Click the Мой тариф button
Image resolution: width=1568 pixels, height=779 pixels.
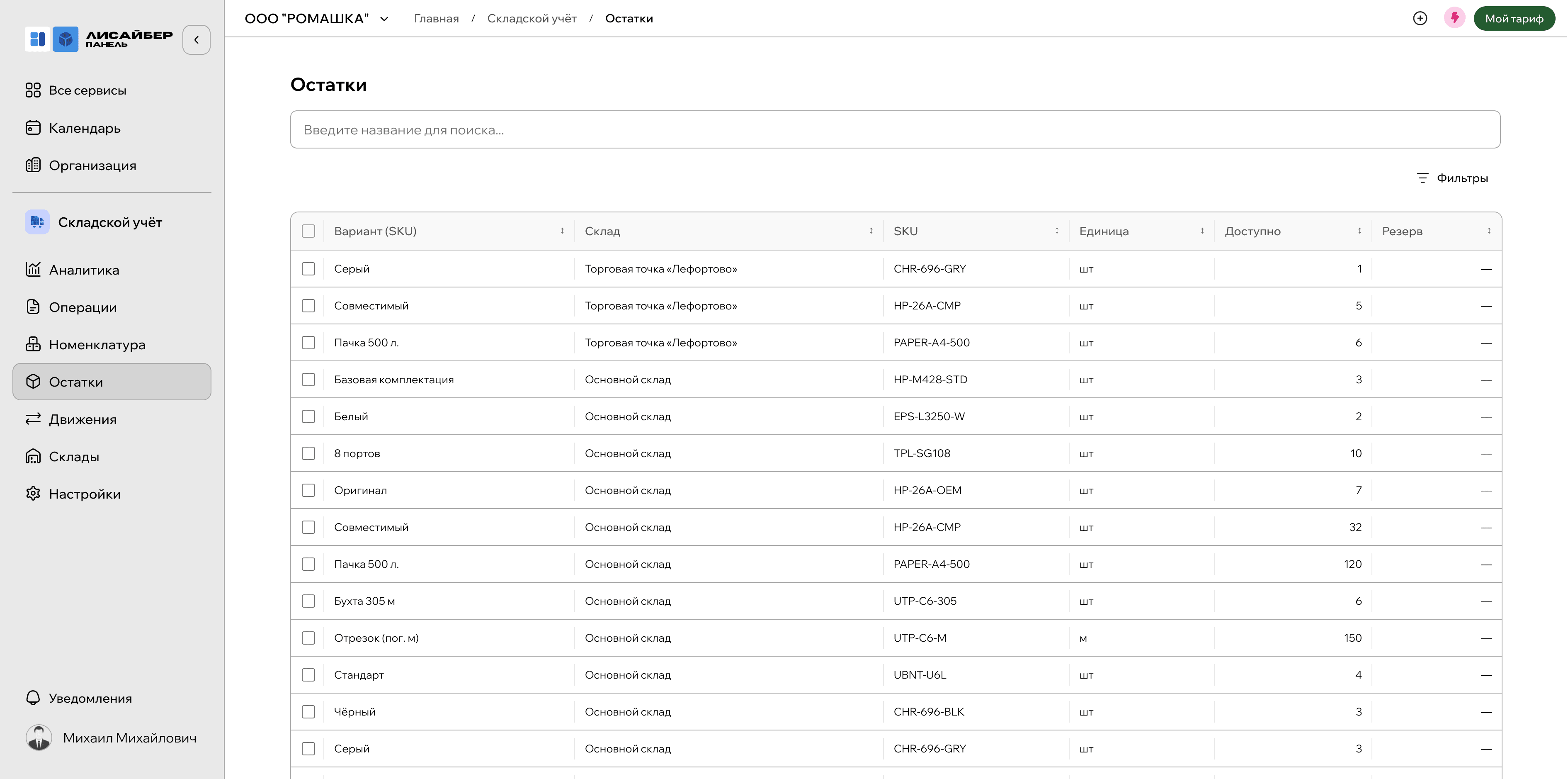pos(1515,18)
